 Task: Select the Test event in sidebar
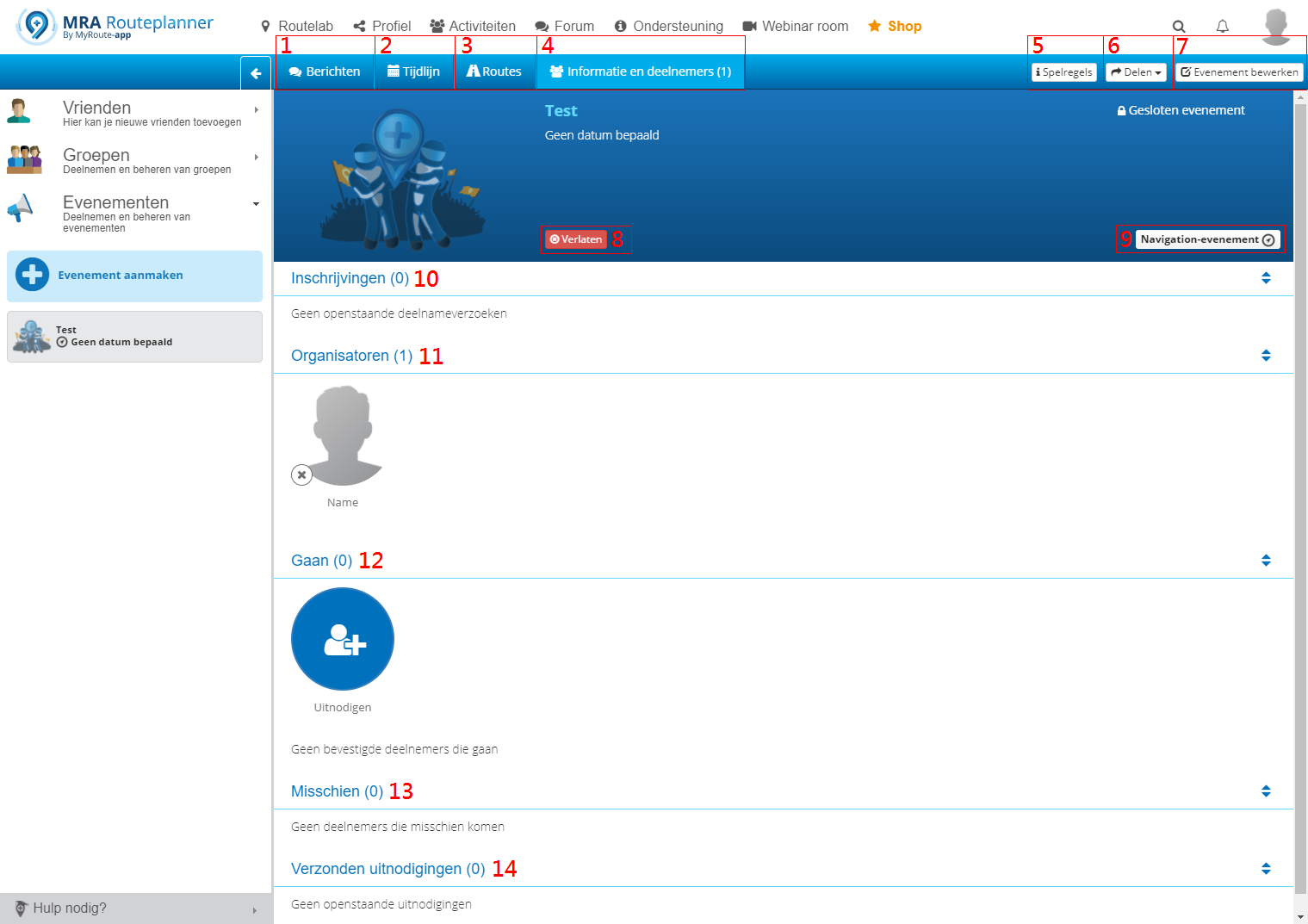click(x=134, y=337)
